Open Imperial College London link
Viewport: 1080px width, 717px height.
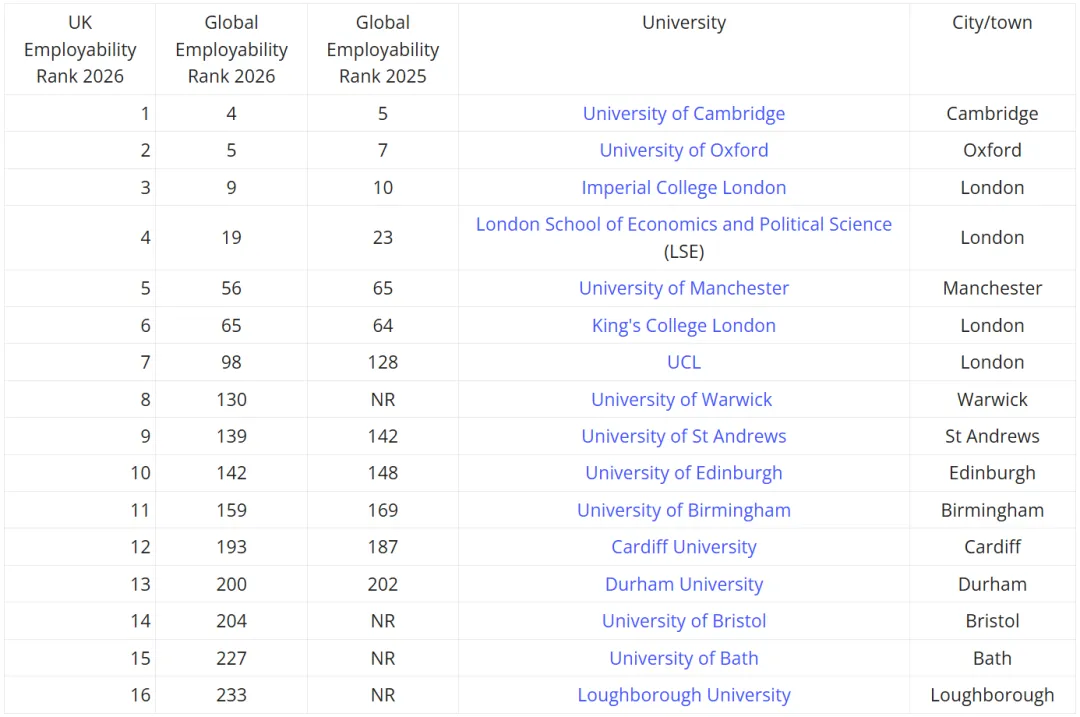coord(683,188)
